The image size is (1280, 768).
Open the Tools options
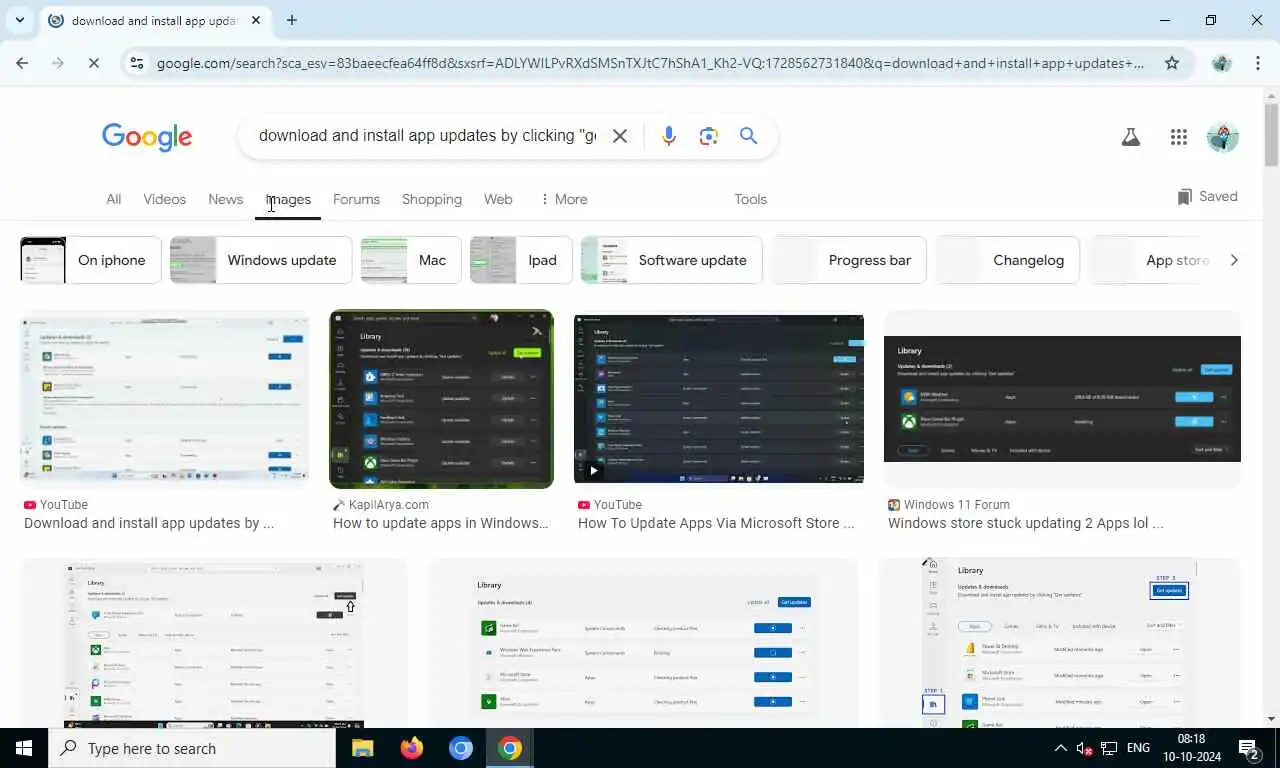click(750, 199)
